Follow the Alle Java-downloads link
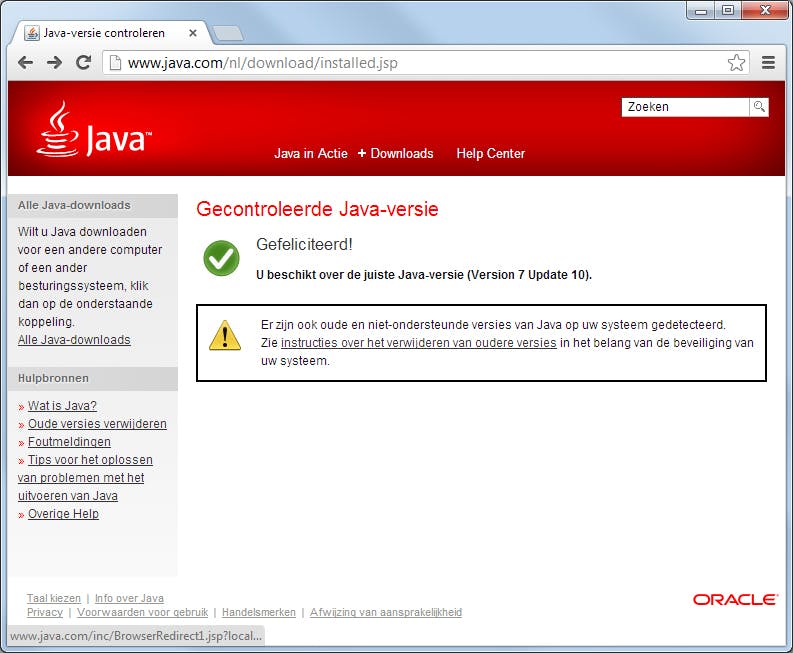The image size is (793, 653). click(74, 339)
